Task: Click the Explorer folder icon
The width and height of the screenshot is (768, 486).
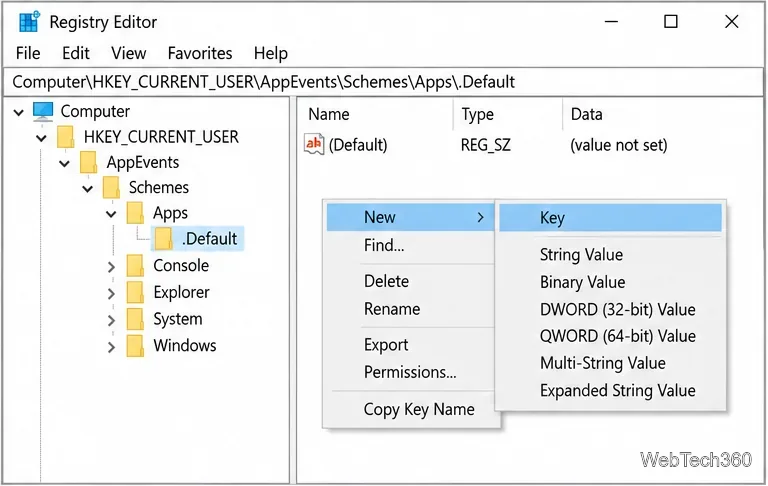Action: pyautogui.click(x=135, y=292)
